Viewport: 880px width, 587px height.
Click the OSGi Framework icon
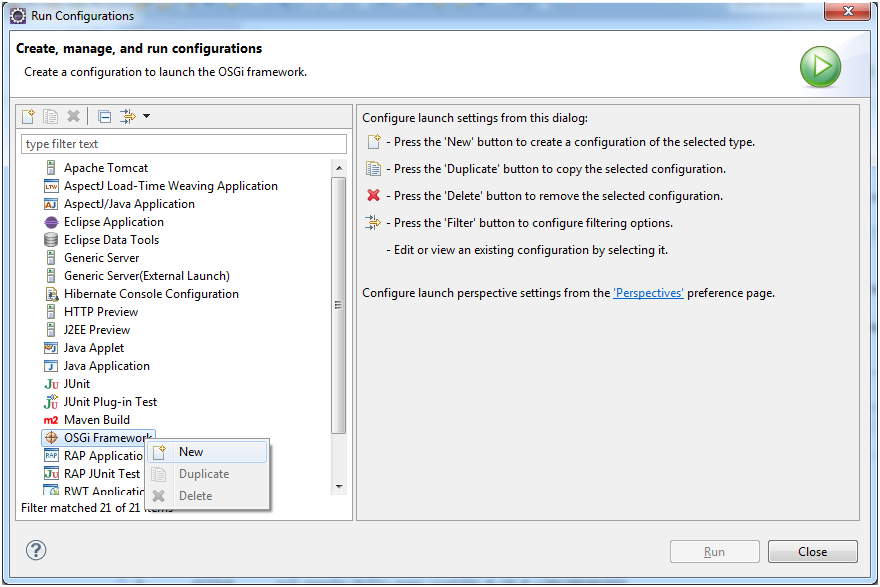tap(51, 438)
